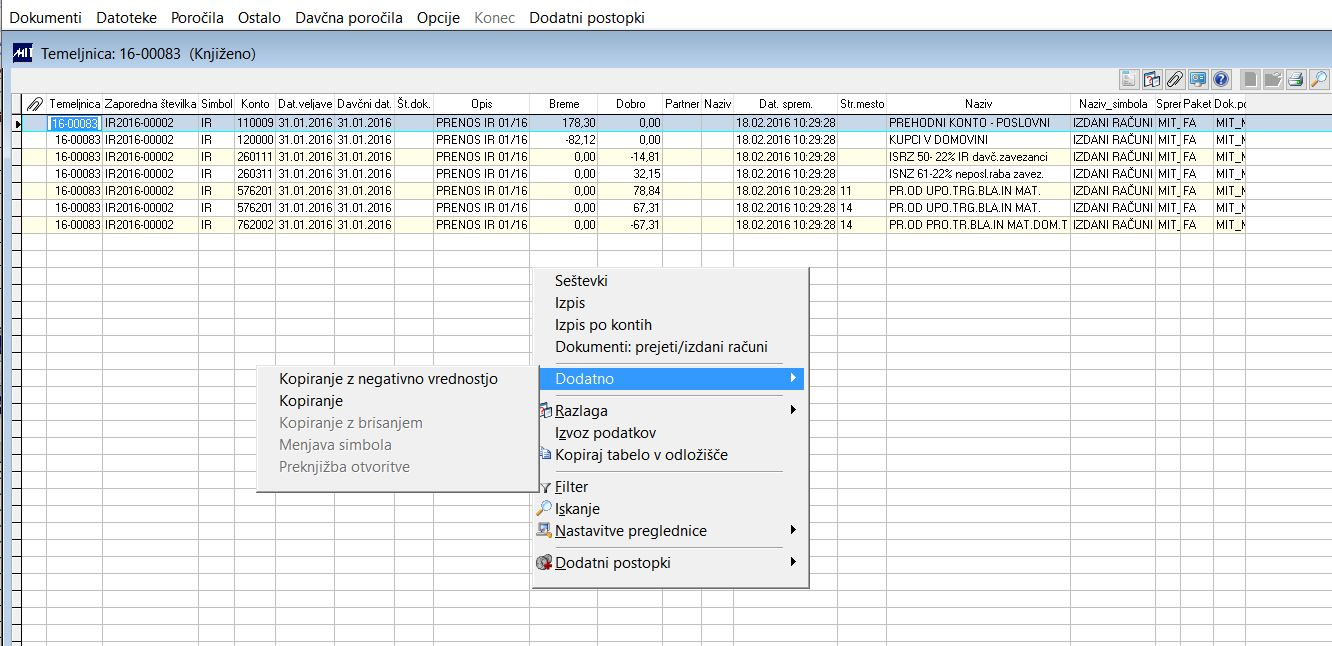Open the Davčna poročila menu
The image size is (1332, 646).
[349, 18]
